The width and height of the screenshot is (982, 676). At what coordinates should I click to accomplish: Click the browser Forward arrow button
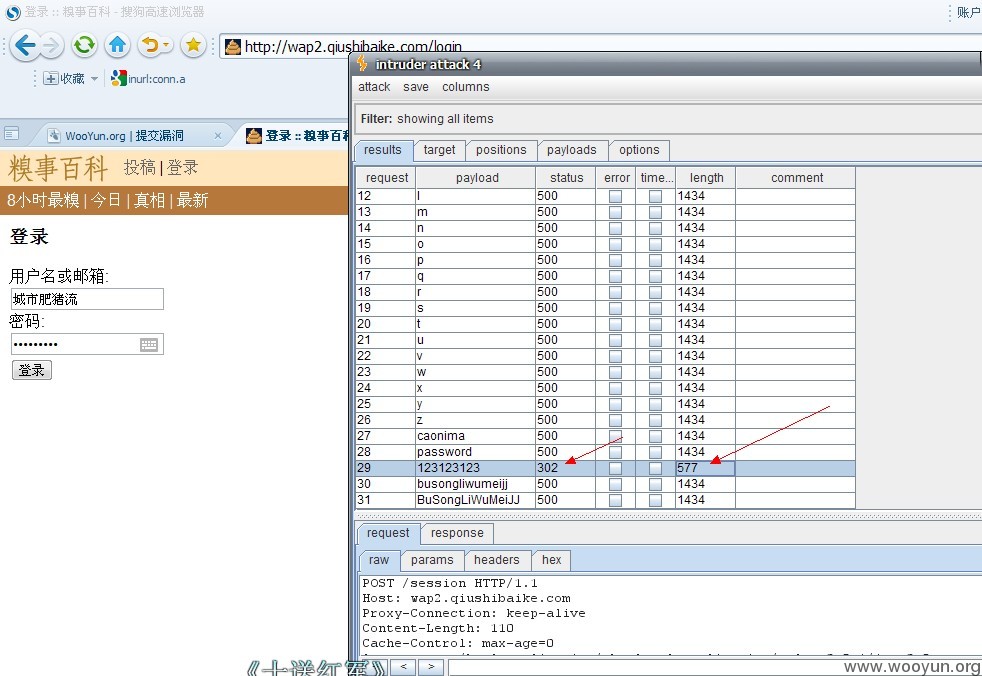click(52, 45)
